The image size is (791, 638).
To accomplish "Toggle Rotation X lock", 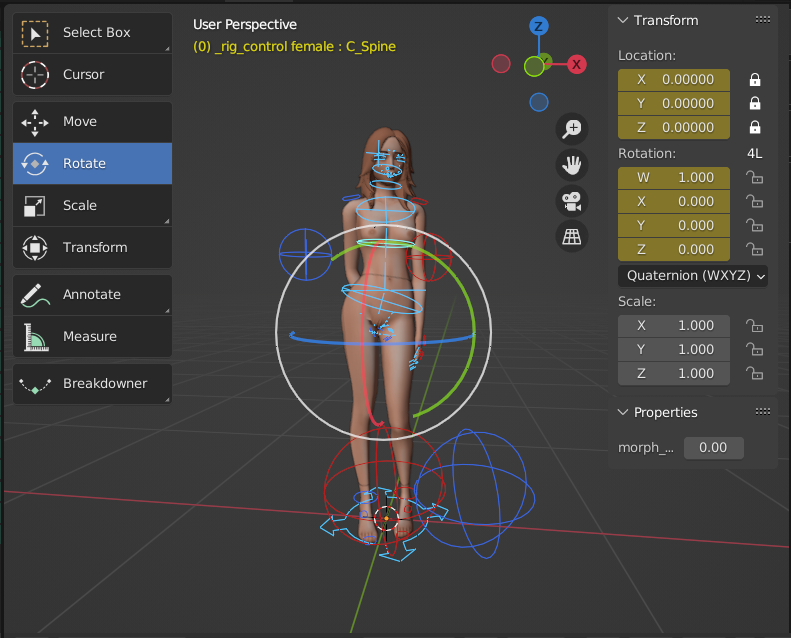I will (x=755, y=201).
